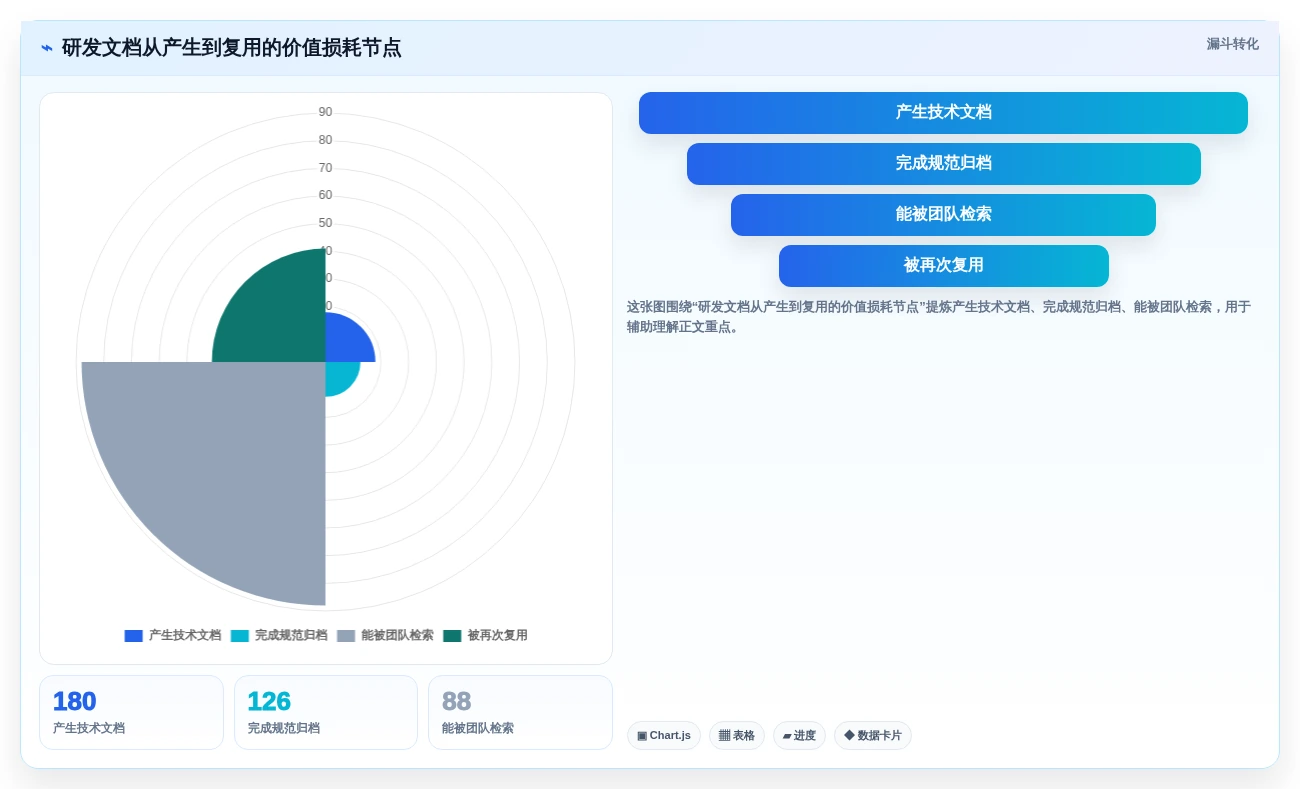The width and height of the screenshot is (1300, 789).
Task: Click the 90 axis tick label
Action: [325, 112]
